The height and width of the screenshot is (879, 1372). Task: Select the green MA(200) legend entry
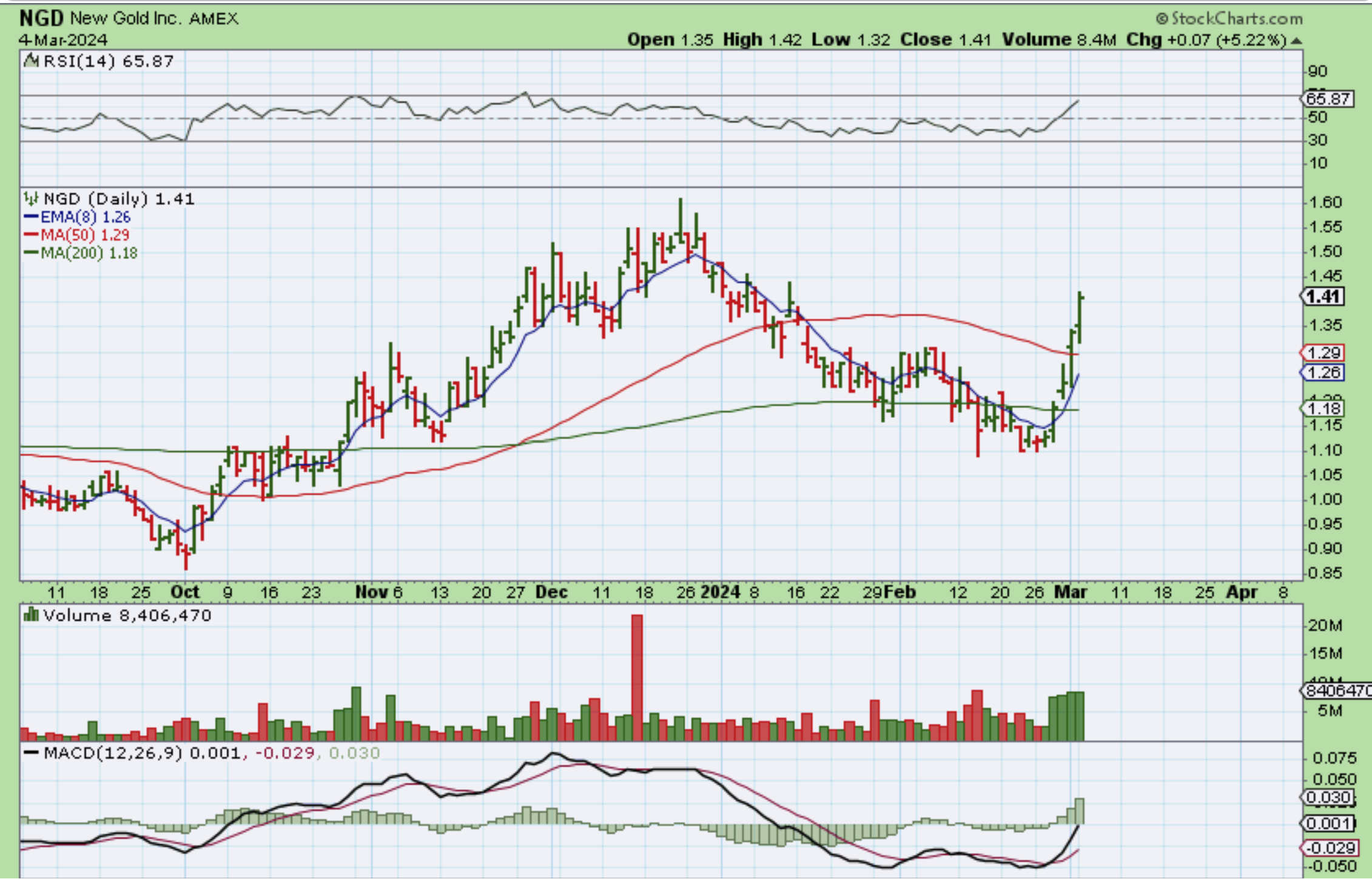[x=81, y=254]
